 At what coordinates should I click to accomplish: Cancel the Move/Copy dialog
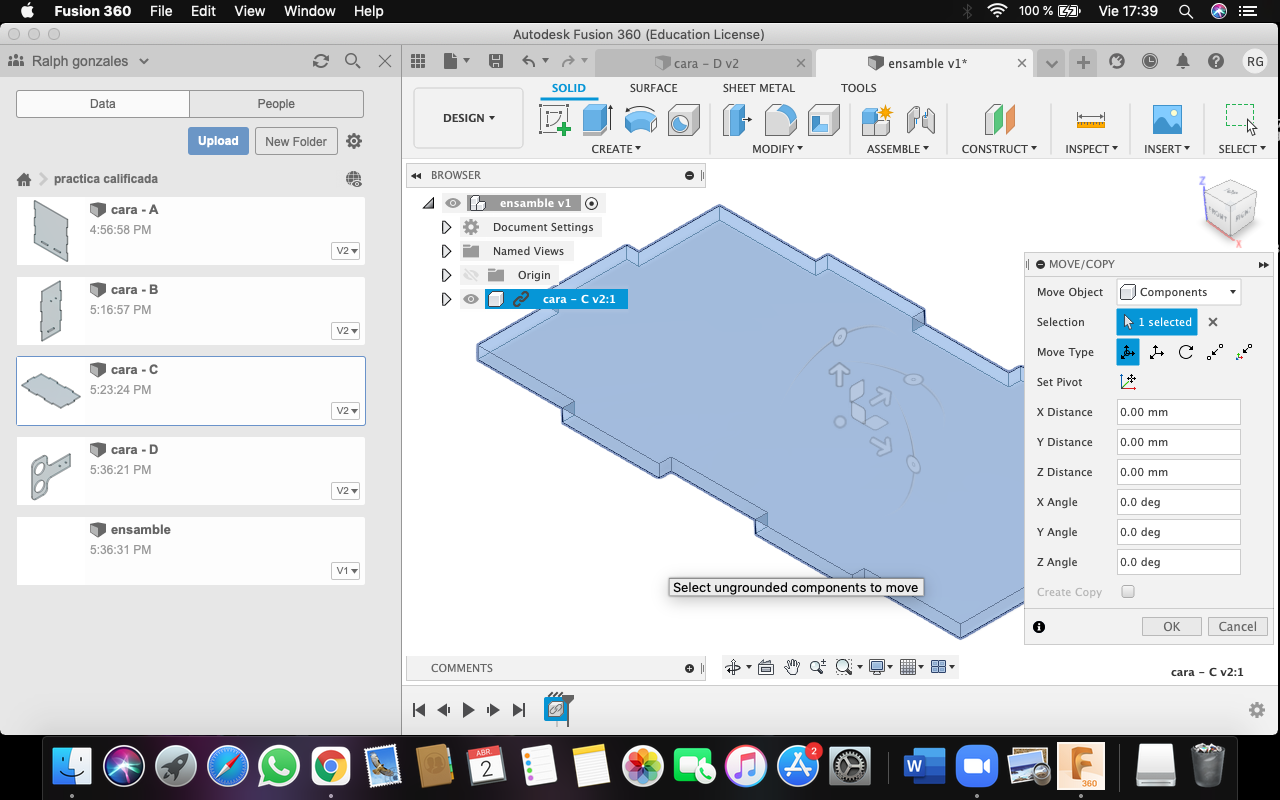(x=1238, y=626)
